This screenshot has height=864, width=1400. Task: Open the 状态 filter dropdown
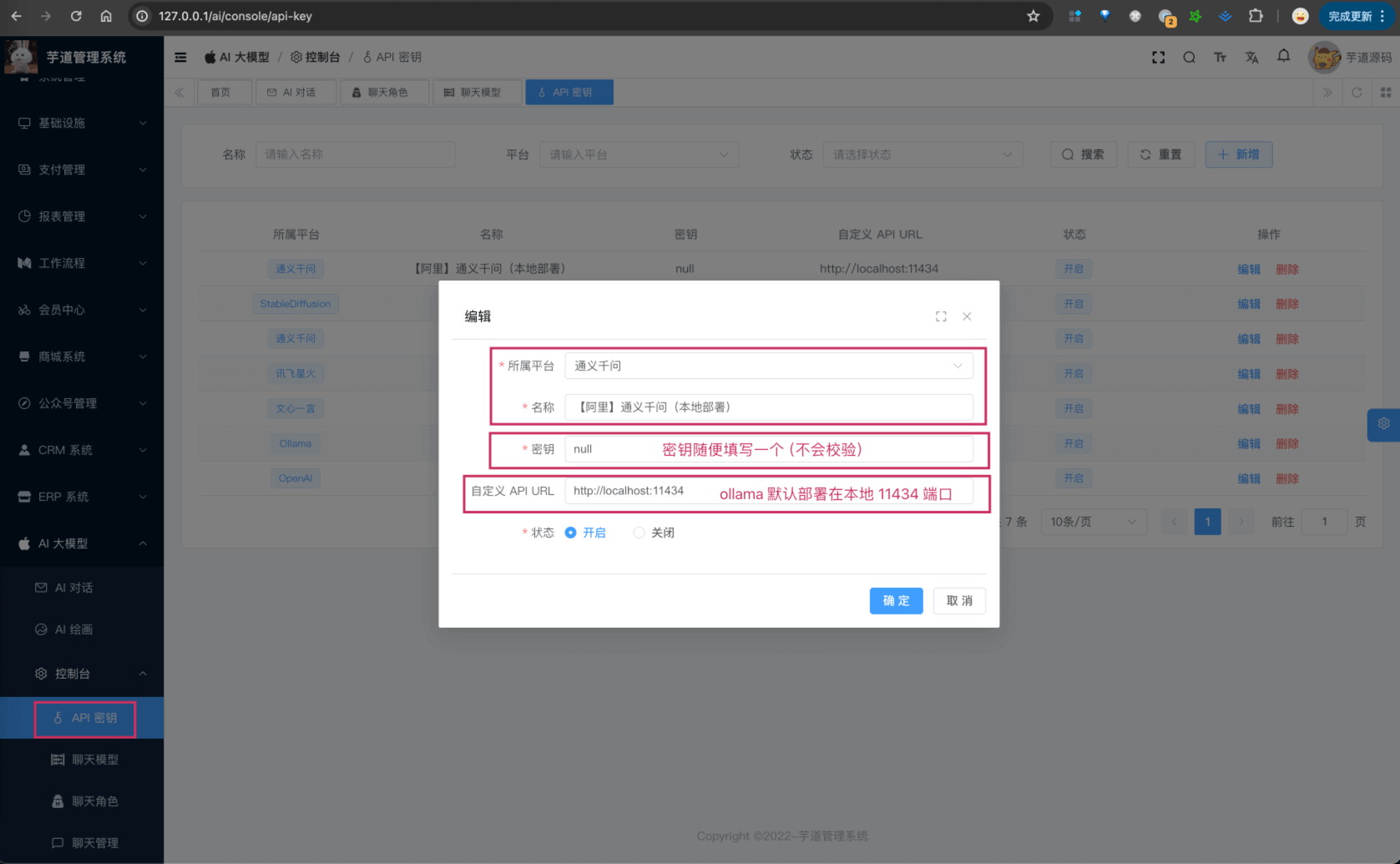click(x=922, y=154)
